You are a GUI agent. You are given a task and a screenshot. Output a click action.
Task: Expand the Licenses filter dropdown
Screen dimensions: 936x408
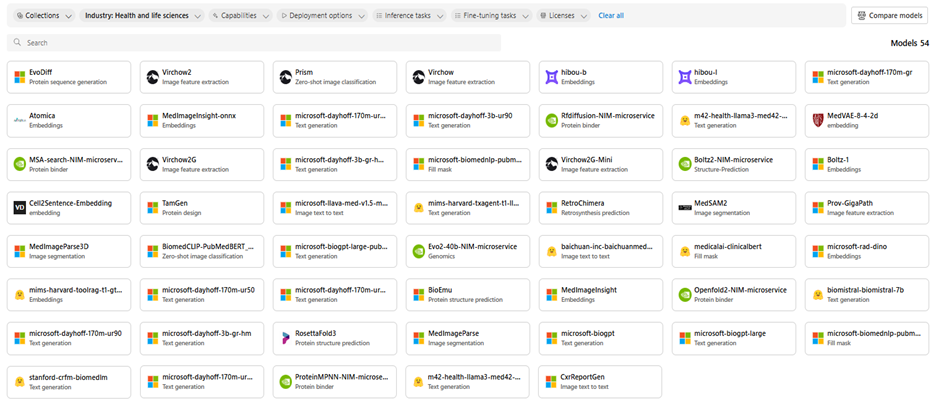click(x=564, y=16)
